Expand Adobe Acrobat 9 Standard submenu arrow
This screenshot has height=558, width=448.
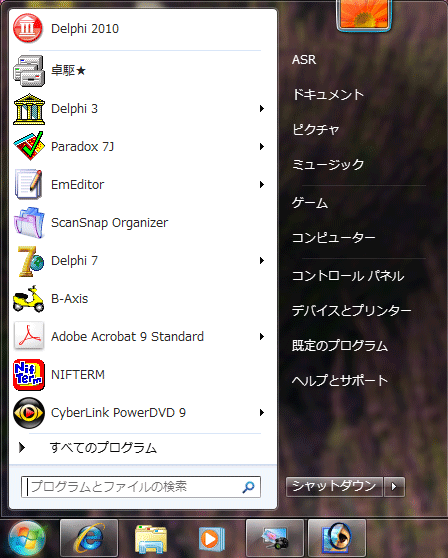[262, 337]
